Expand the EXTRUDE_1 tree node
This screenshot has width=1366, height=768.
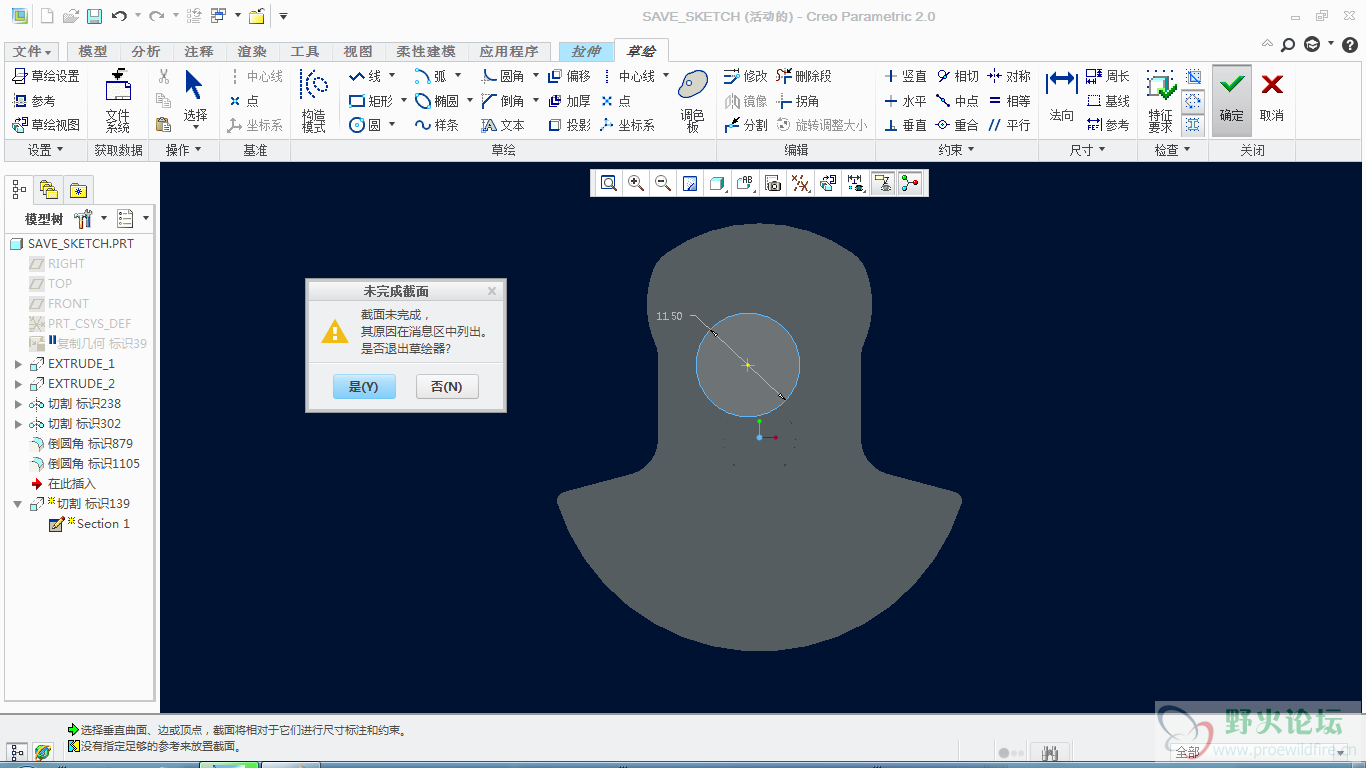pos(18,364)
